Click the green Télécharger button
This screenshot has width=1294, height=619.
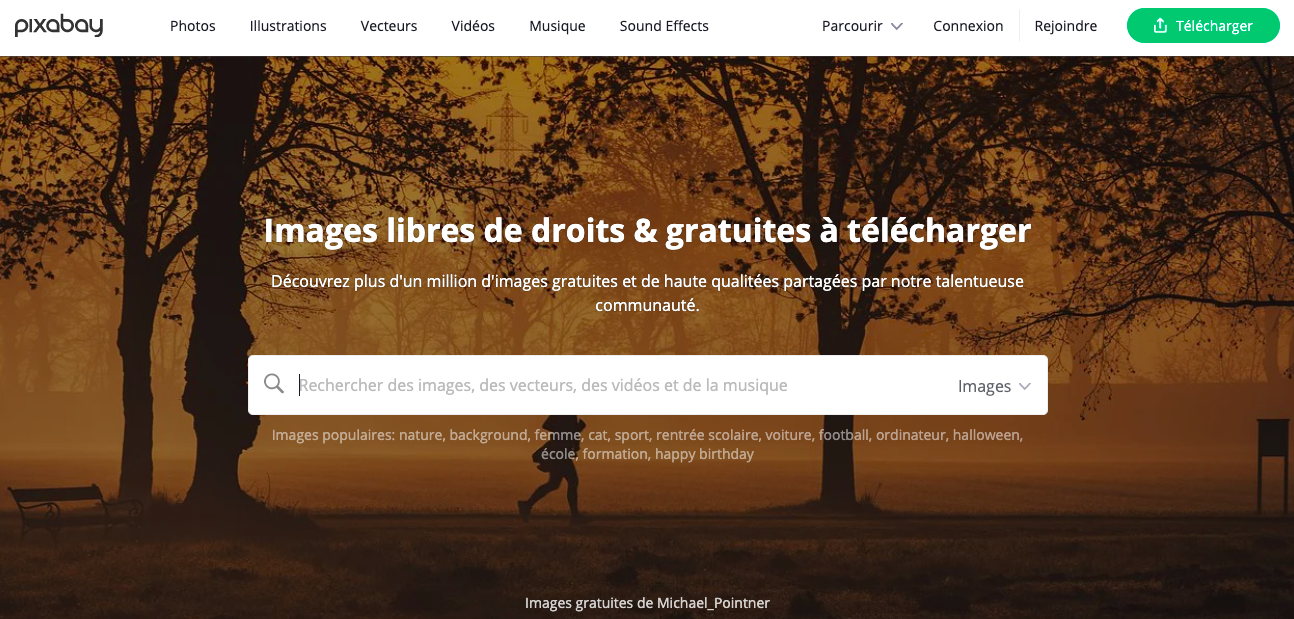coord(1203,26)
